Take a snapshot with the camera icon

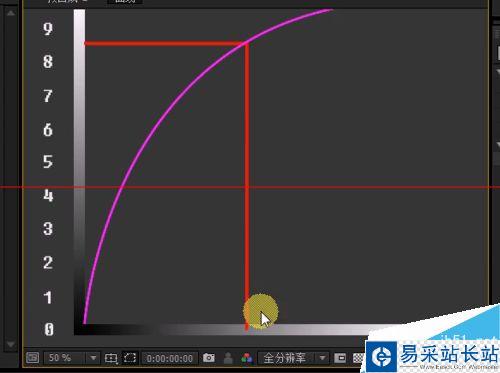[x=209, y=358]
